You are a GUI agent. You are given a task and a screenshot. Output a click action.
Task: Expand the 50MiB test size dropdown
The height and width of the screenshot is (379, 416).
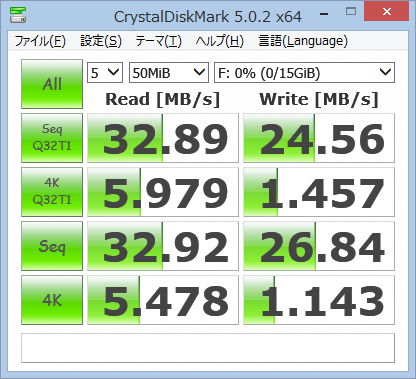tap(169, 73)
